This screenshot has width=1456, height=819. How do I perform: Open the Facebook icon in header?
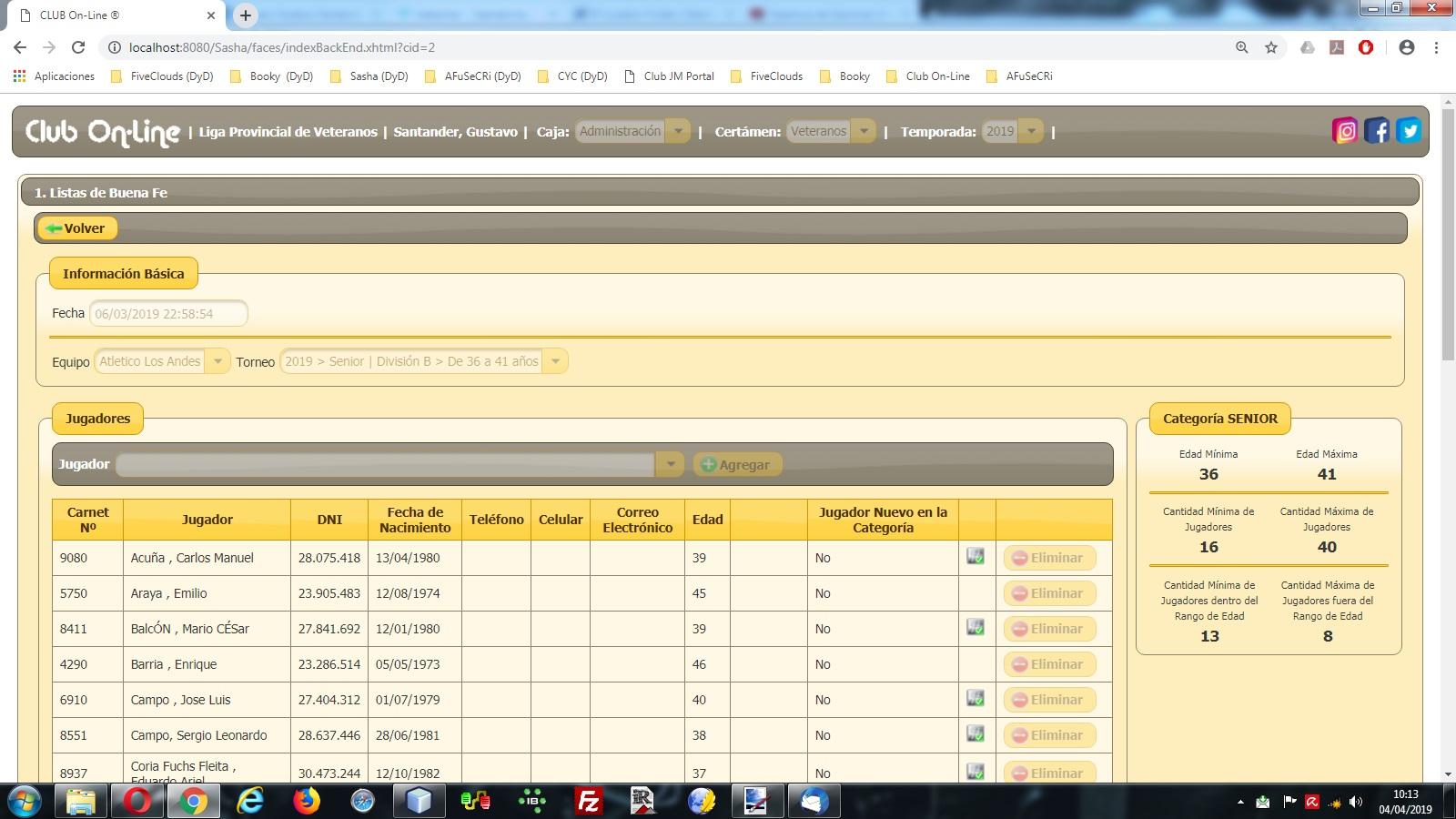point(1377,131)
